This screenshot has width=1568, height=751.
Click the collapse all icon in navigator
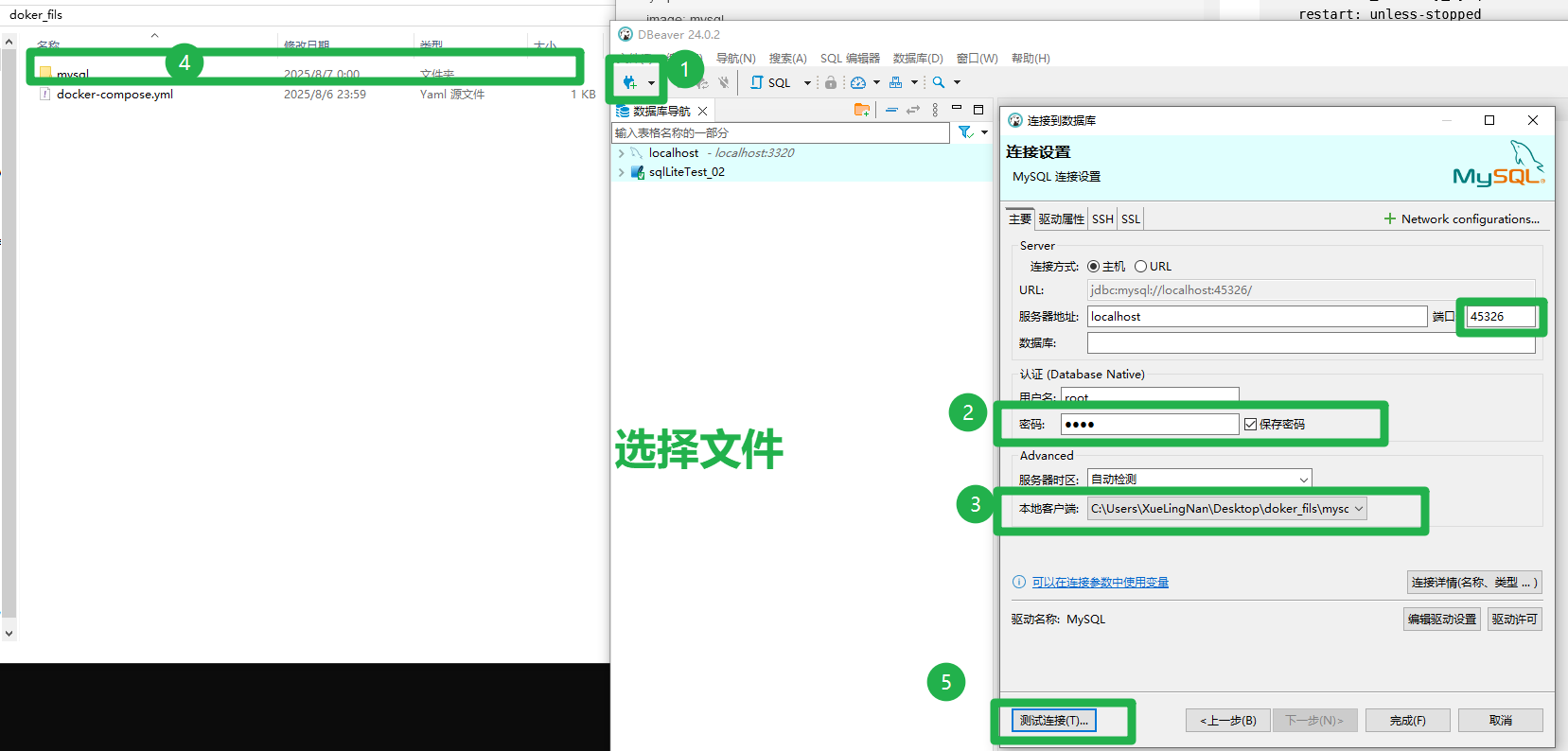[891, 110]
